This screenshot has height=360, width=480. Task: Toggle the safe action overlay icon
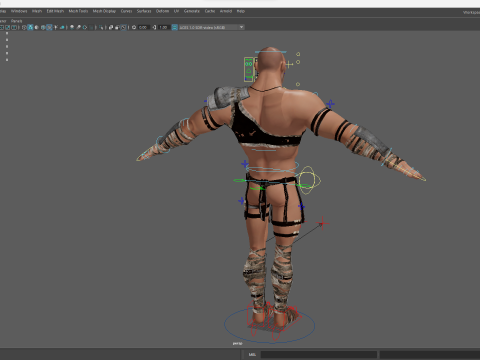click(8, 27)
